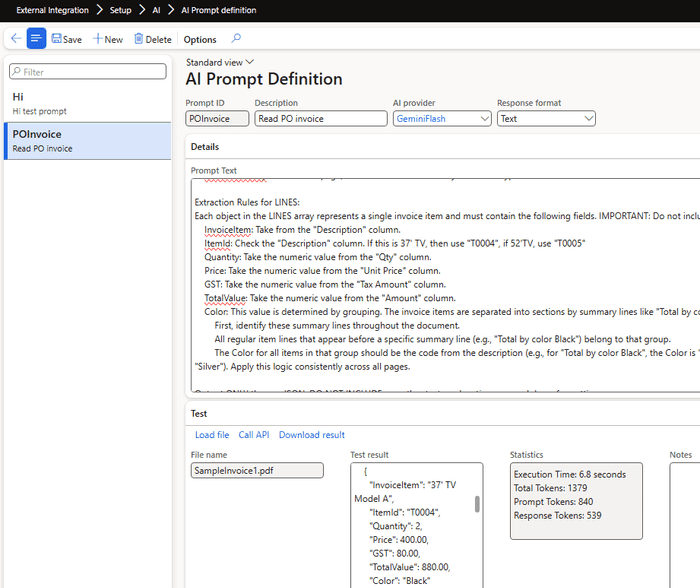The image size is (700, 588).
Task: Click the Download result link
Action: [311, 435]
